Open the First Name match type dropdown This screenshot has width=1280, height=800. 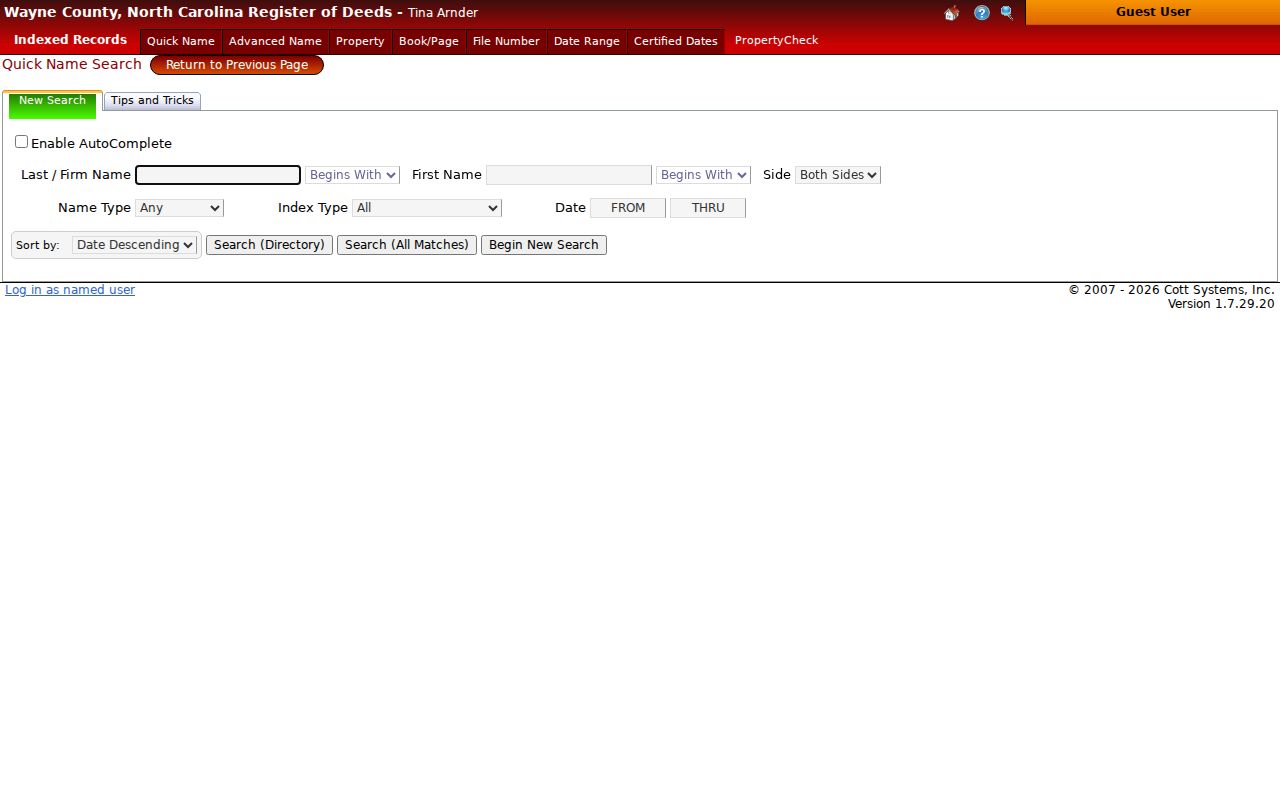coord(703,175)
